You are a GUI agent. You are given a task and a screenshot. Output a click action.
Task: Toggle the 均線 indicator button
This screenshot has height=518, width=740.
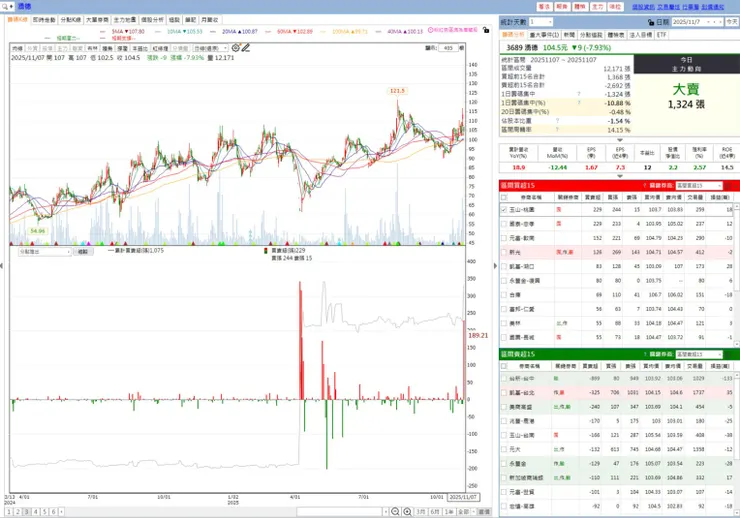[x=17, y=48]
